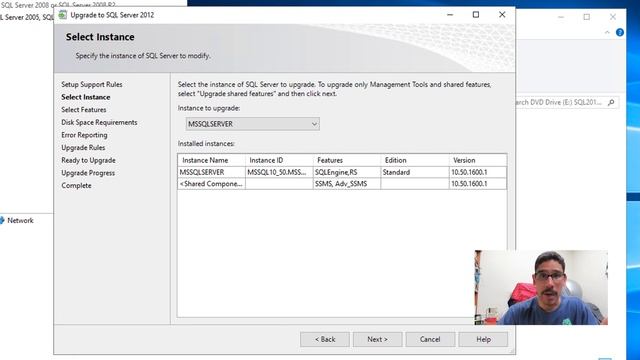
Task: Open Help for the wizard
Action: 483,339
